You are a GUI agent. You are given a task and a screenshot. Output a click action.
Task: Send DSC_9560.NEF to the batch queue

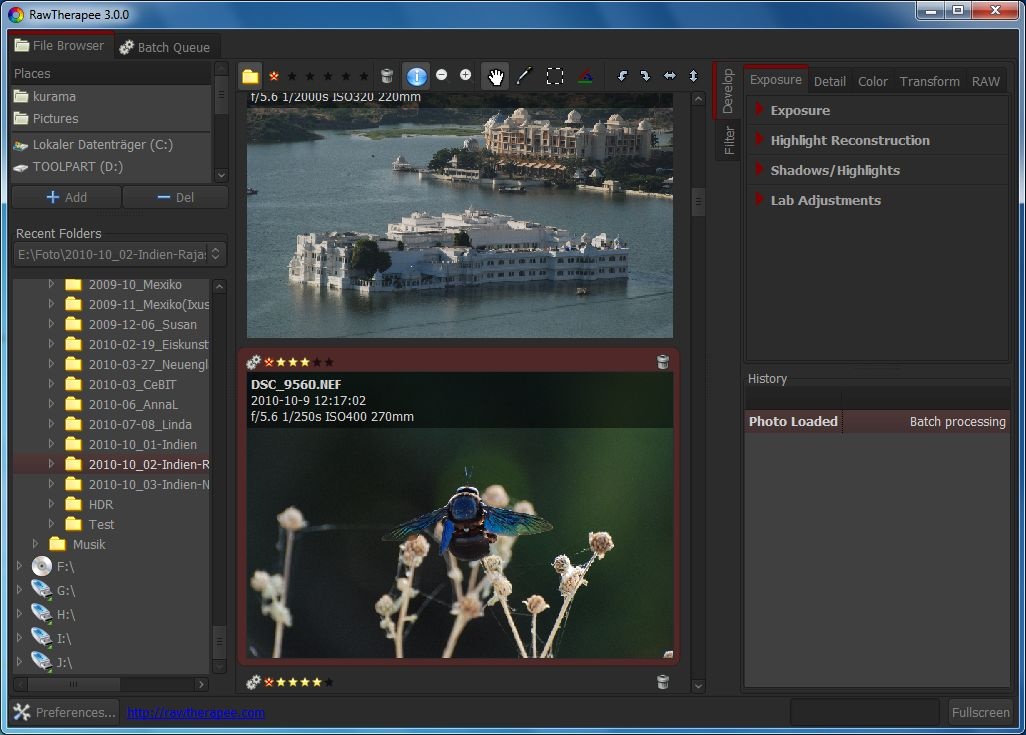coord(254,362)
